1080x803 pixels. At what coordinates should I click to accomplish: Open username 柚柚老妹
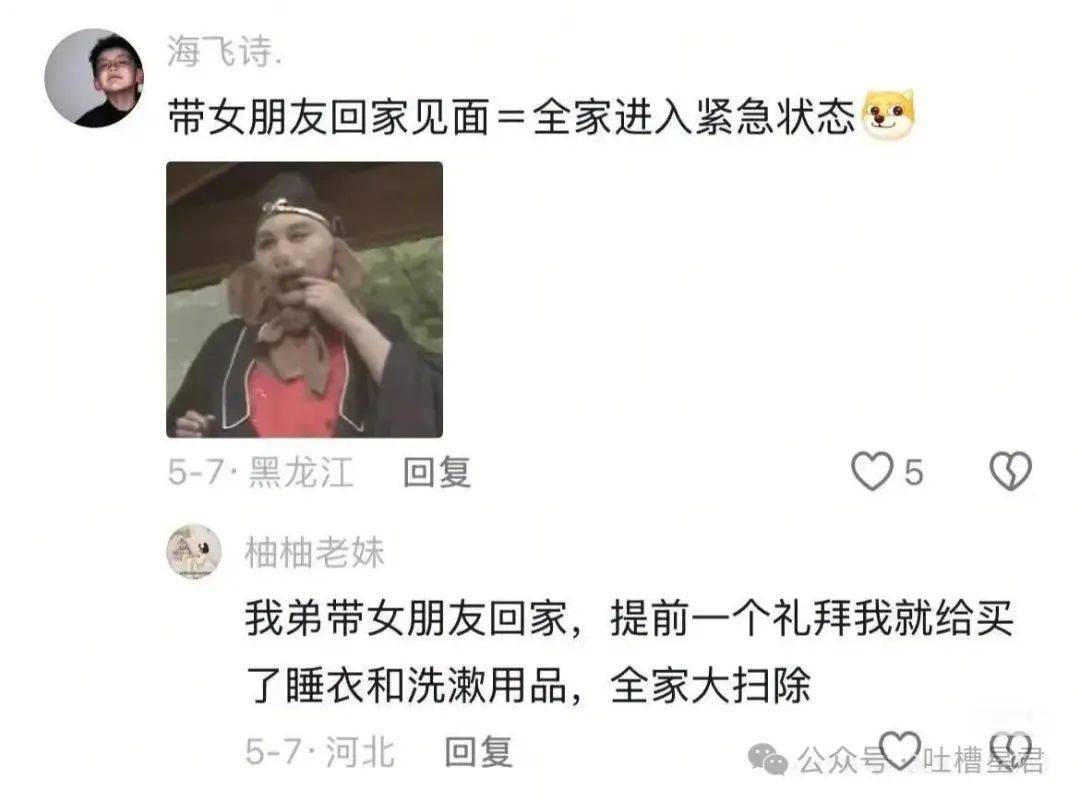(x=314, y=553)
